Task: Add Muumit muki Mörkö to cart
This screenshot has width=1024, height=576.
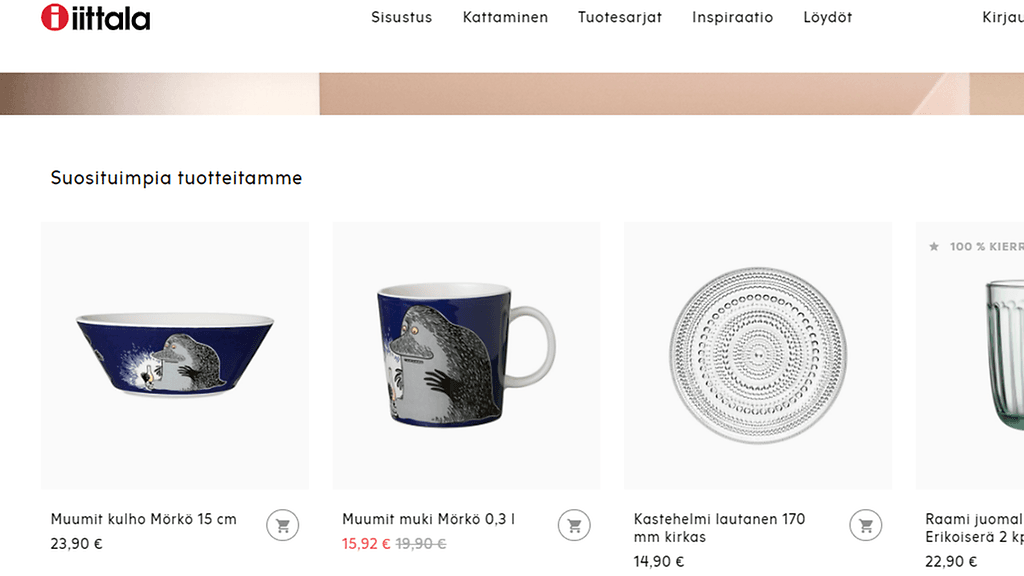Action: coord(574,525)
